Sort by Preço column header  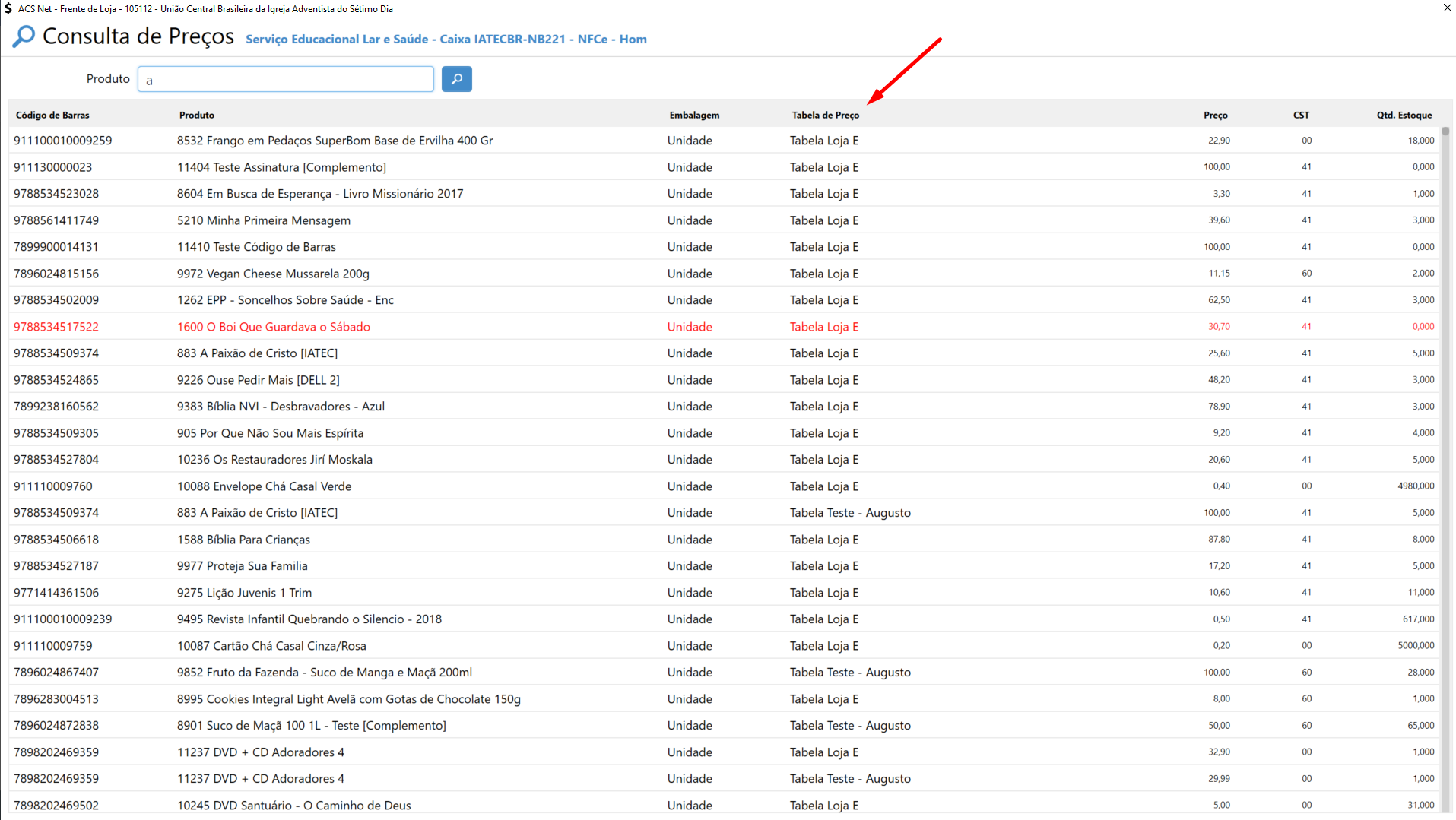click(x=1215, y=115)
